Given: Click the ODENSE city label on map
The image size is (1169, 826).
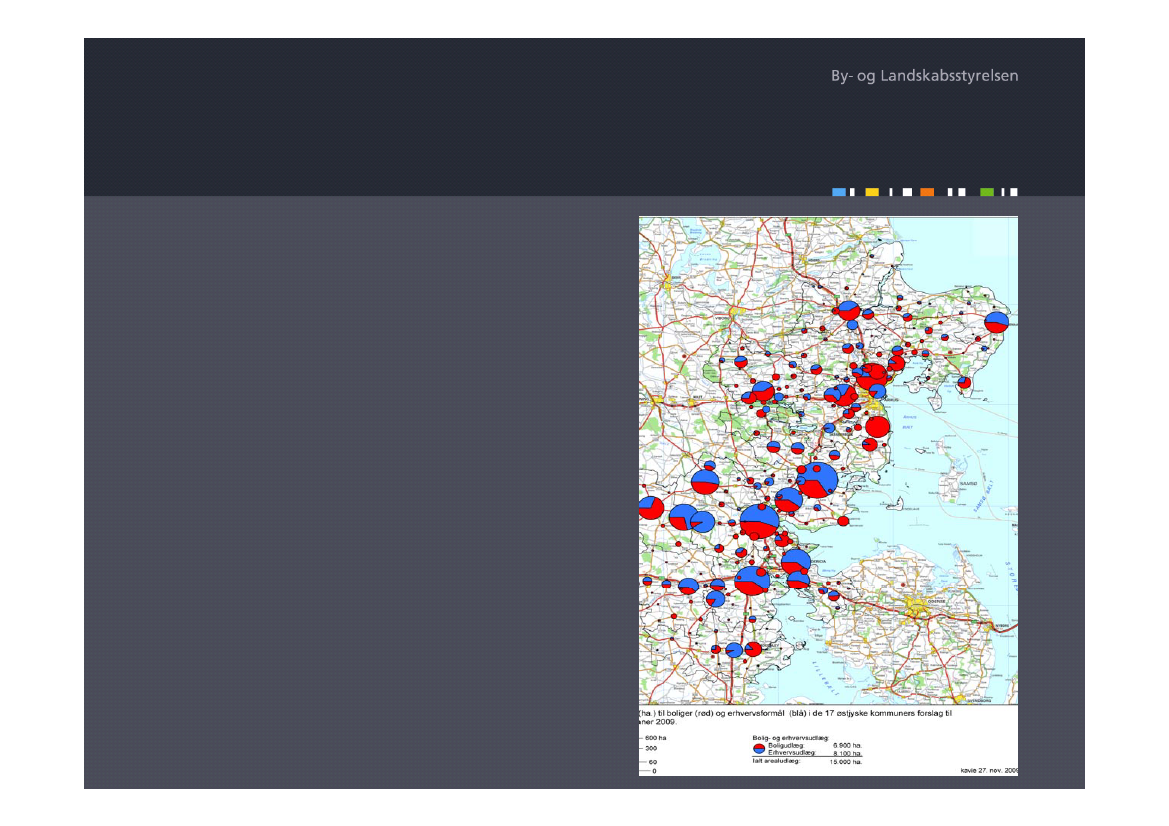Looking at the screenshot, I should 935,601.
